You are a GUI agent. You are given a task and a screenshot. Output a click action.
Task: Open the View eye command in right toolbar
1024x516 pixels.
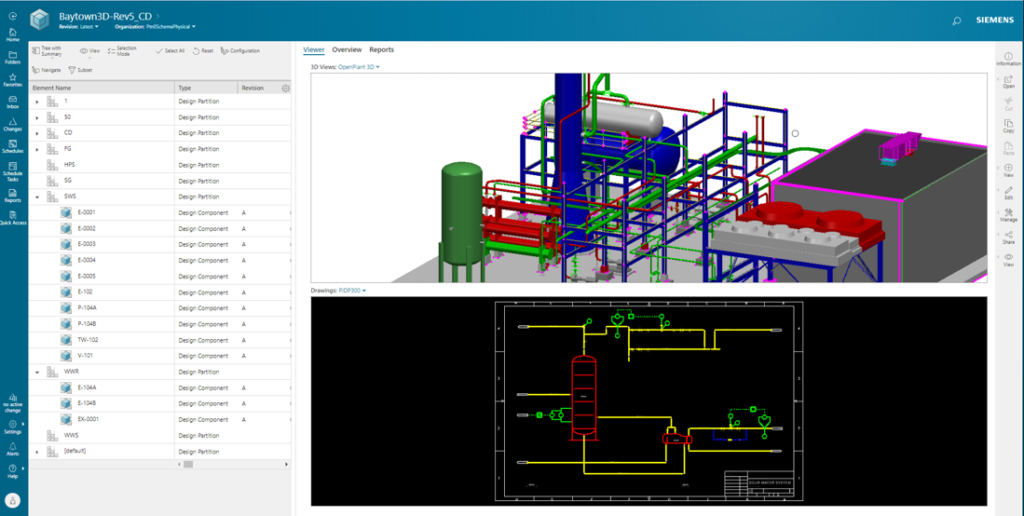(1008, 260)
